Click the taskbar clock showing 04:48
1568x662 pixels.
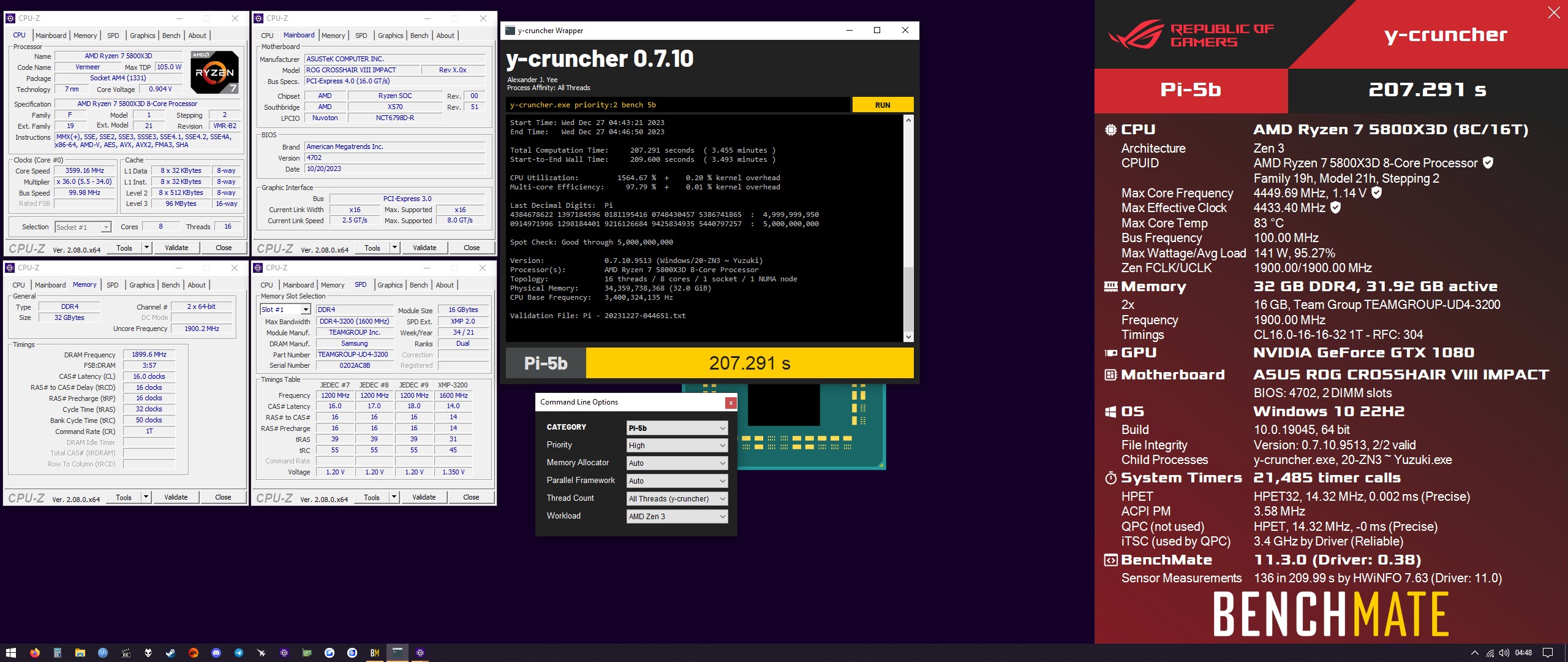pos(1523,653)
